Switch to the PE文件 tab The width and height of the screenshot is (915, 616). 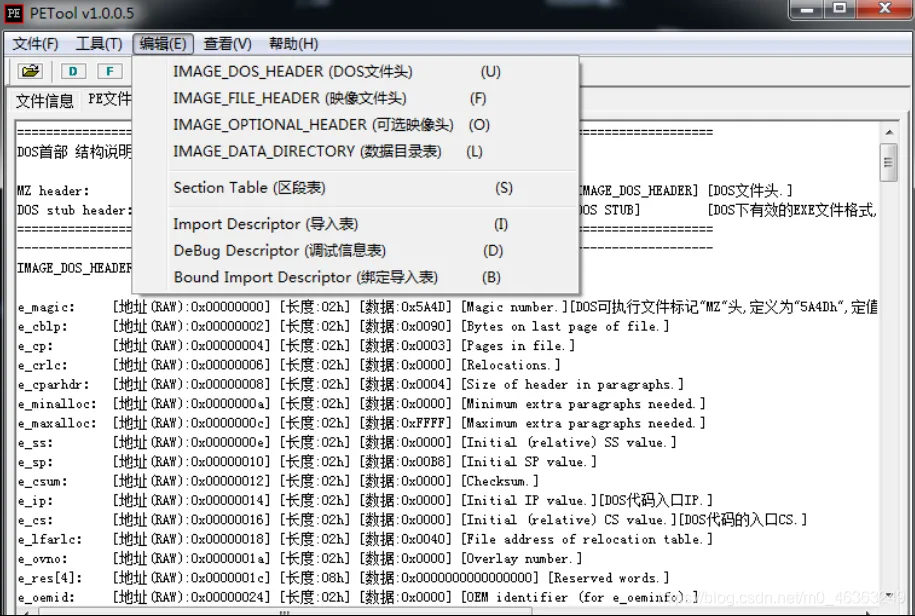point(109,99)
